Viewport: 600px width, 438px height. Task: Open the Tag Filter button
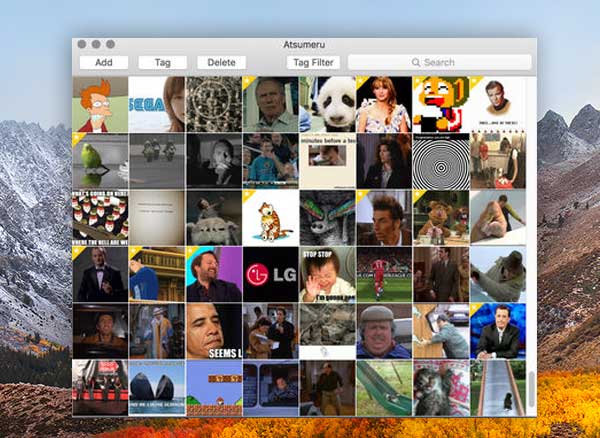coord(313,62)
